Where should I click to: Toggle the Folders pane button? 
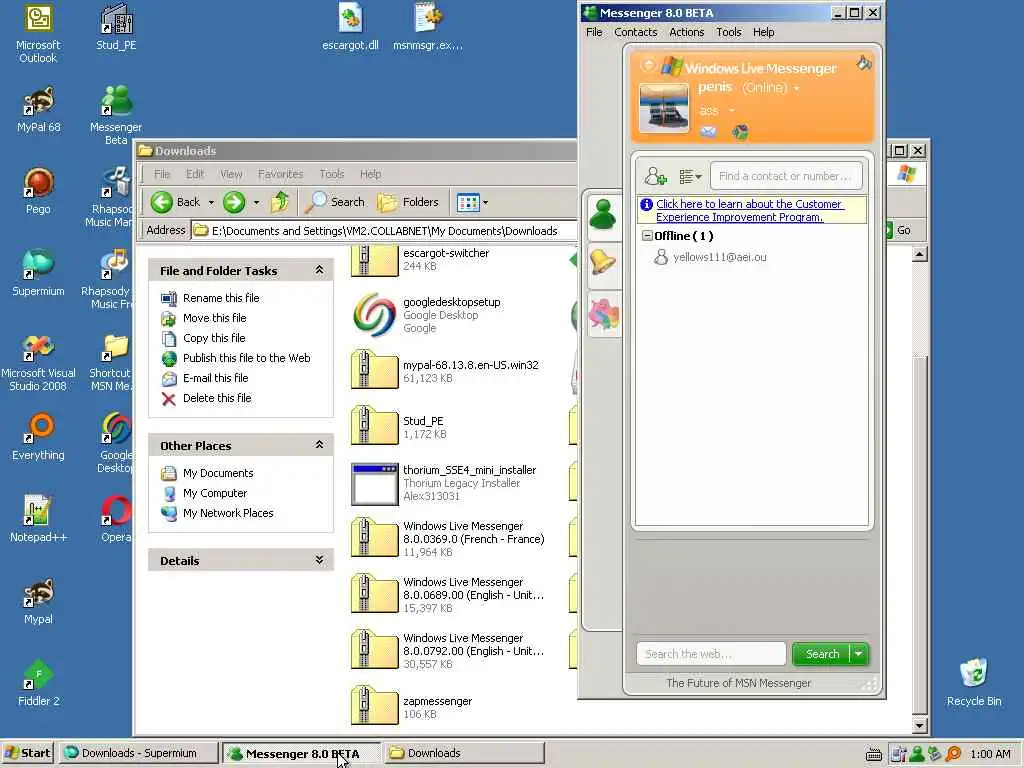408,202
